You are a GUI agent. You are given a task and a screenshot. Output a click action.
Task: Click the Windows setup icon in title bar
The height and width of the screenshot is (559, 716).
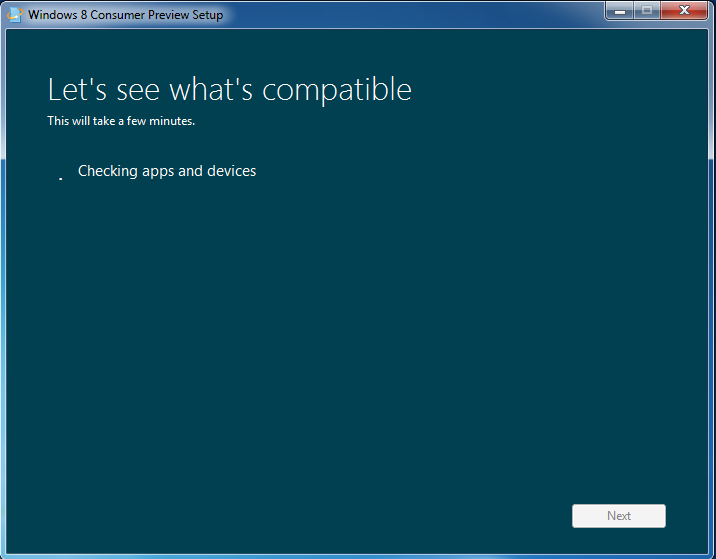15,15
